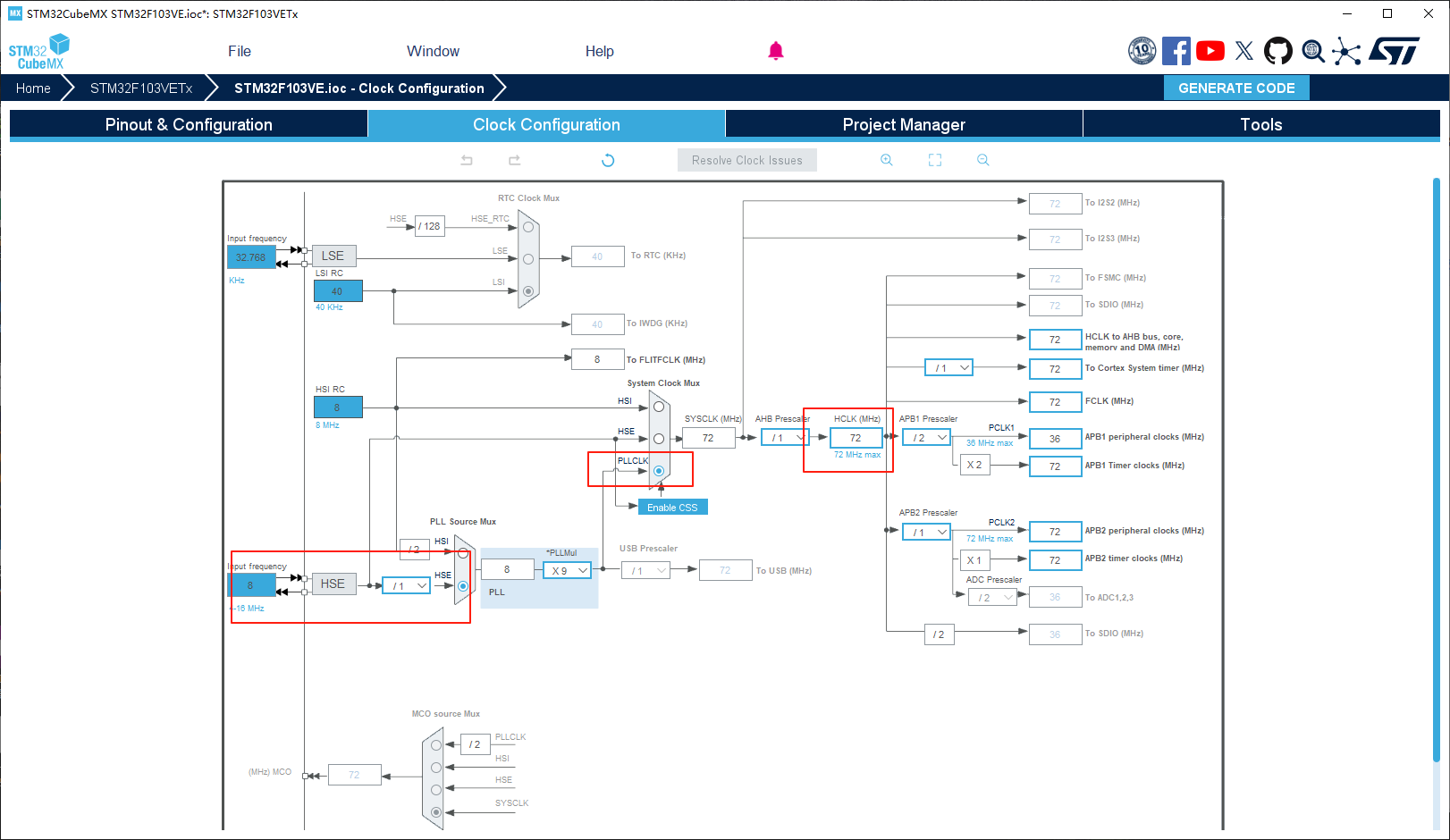This screenshot has height=840, width=1450.
Task: Zoom out on the clock diagram
Action: [x=983, y=160]
